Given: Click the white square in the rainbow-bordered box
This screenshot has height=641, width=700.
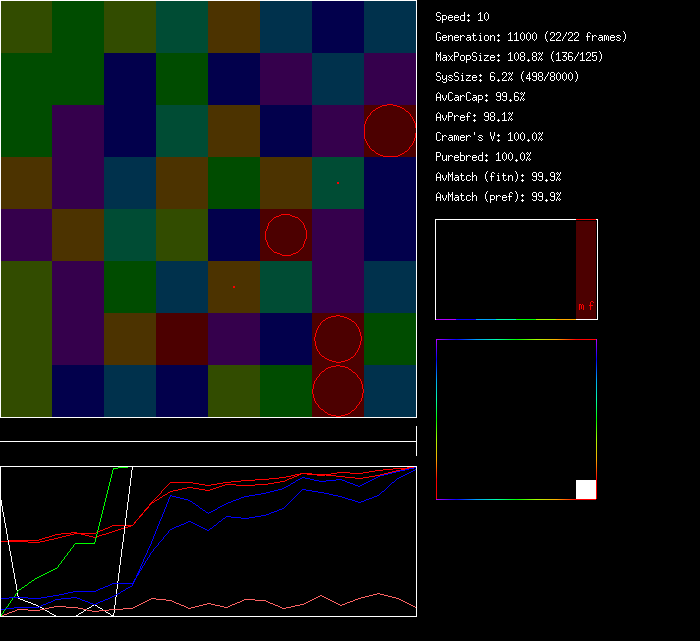Looking at the screenshot, I should [586, 489].
